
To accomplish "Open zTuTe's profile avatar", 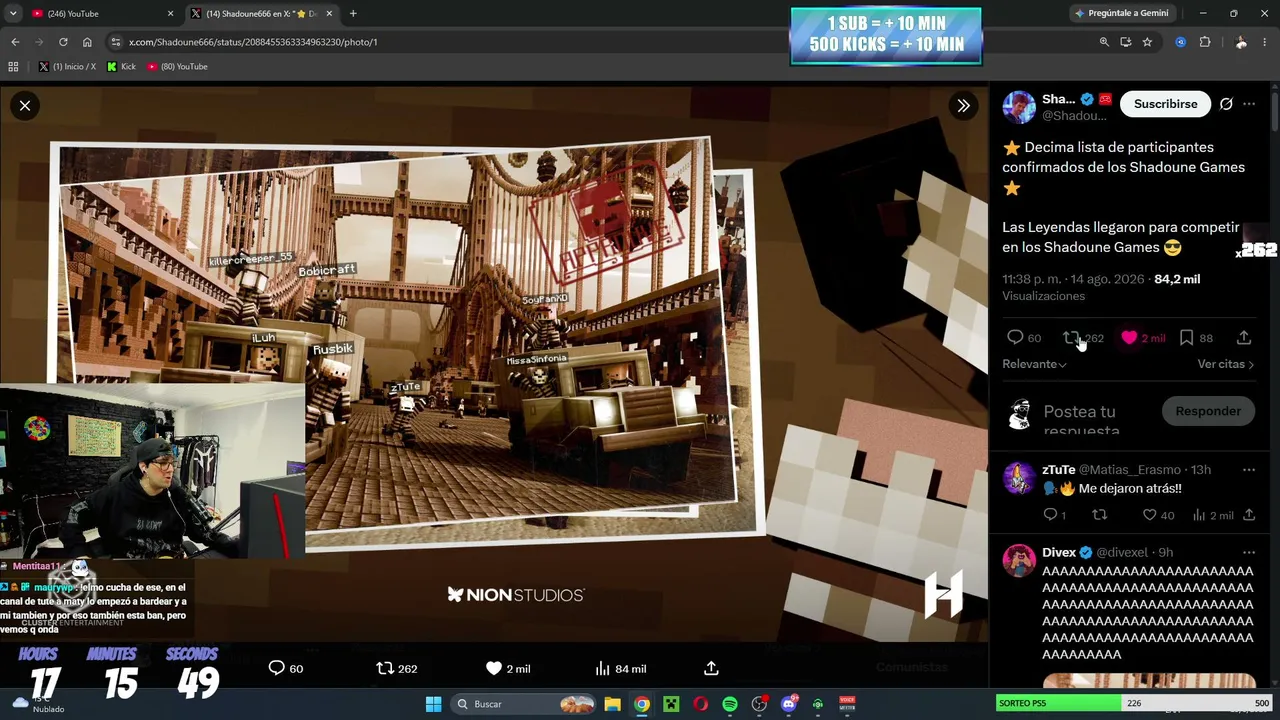I will [1019, 478].
